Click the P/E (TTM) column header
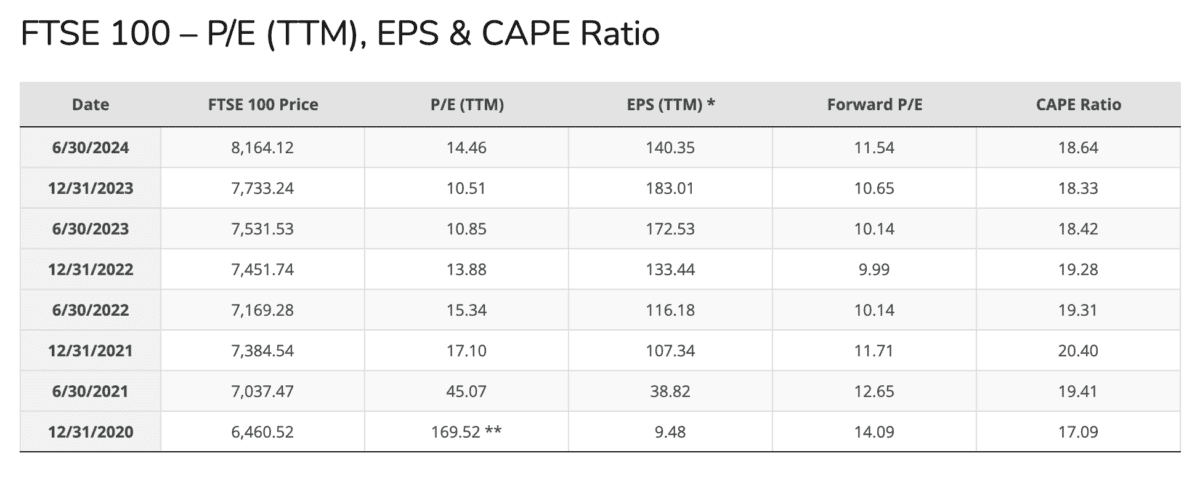Screen dimensions: 1200x485 click(466, 104)
